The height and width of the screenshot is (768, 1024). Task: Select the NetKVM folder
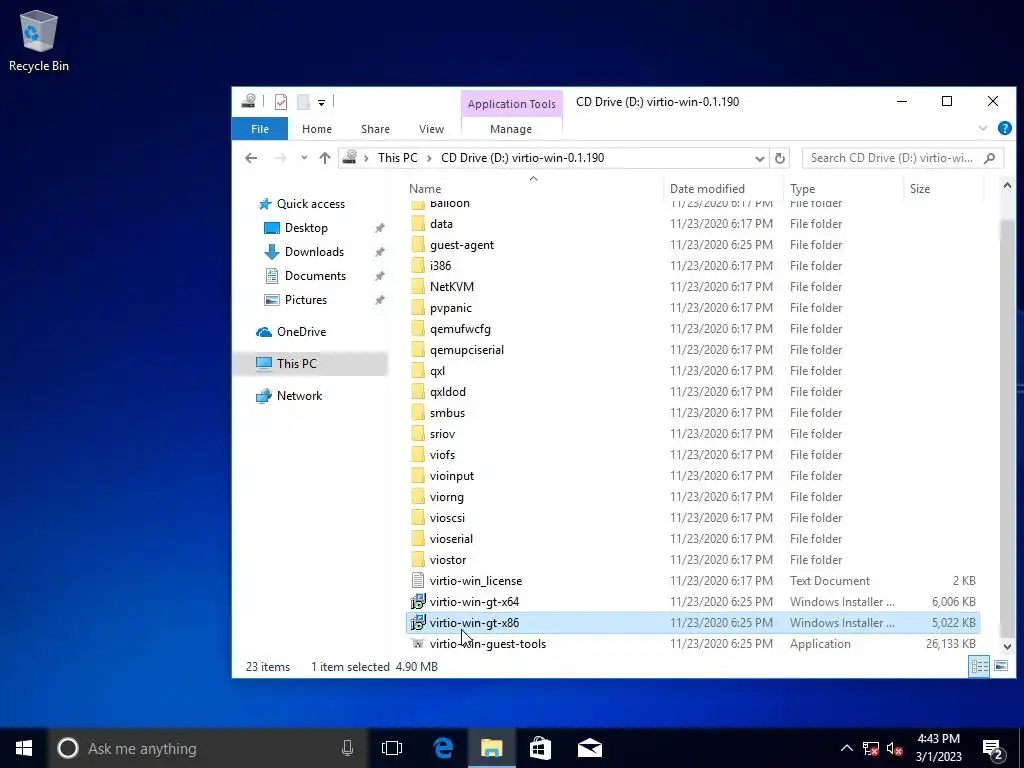(452, 287)
